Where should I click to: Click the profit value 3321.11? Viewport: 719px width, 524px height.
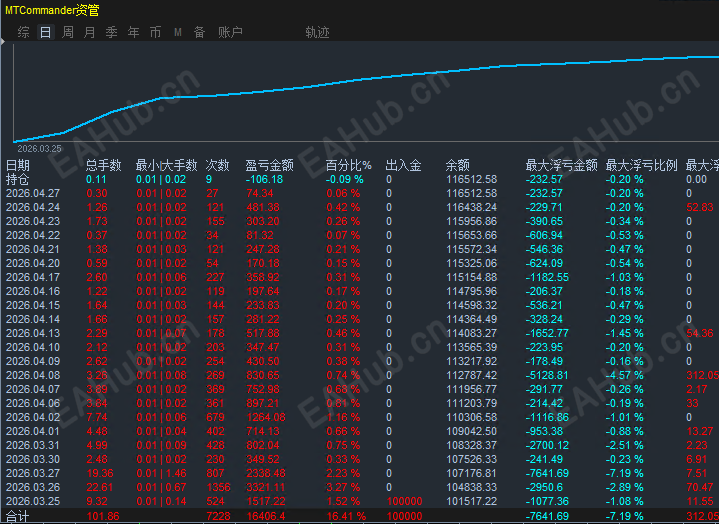(x=266, y=487)
